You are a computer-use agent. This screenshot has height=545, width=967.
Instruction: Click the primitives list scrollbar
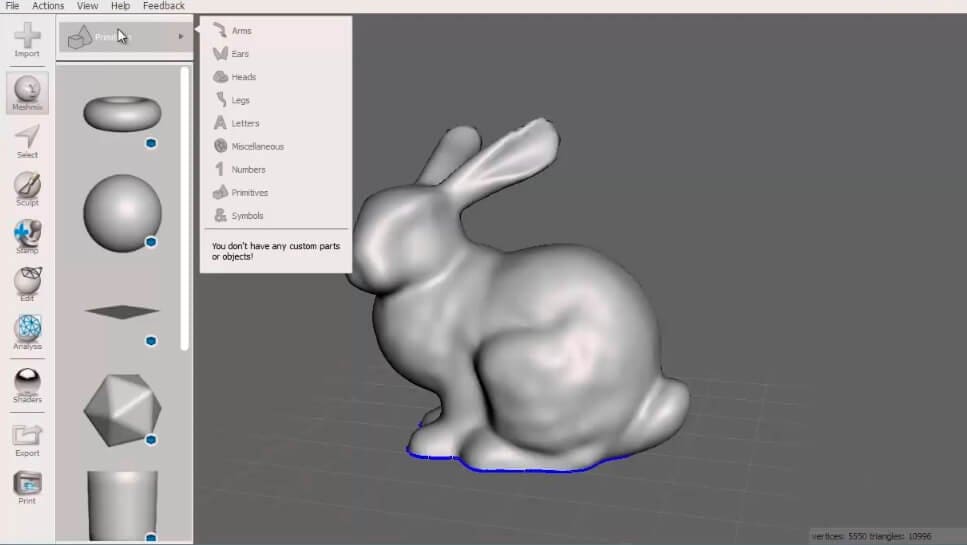pyautogui.click(x=184, y=208)
